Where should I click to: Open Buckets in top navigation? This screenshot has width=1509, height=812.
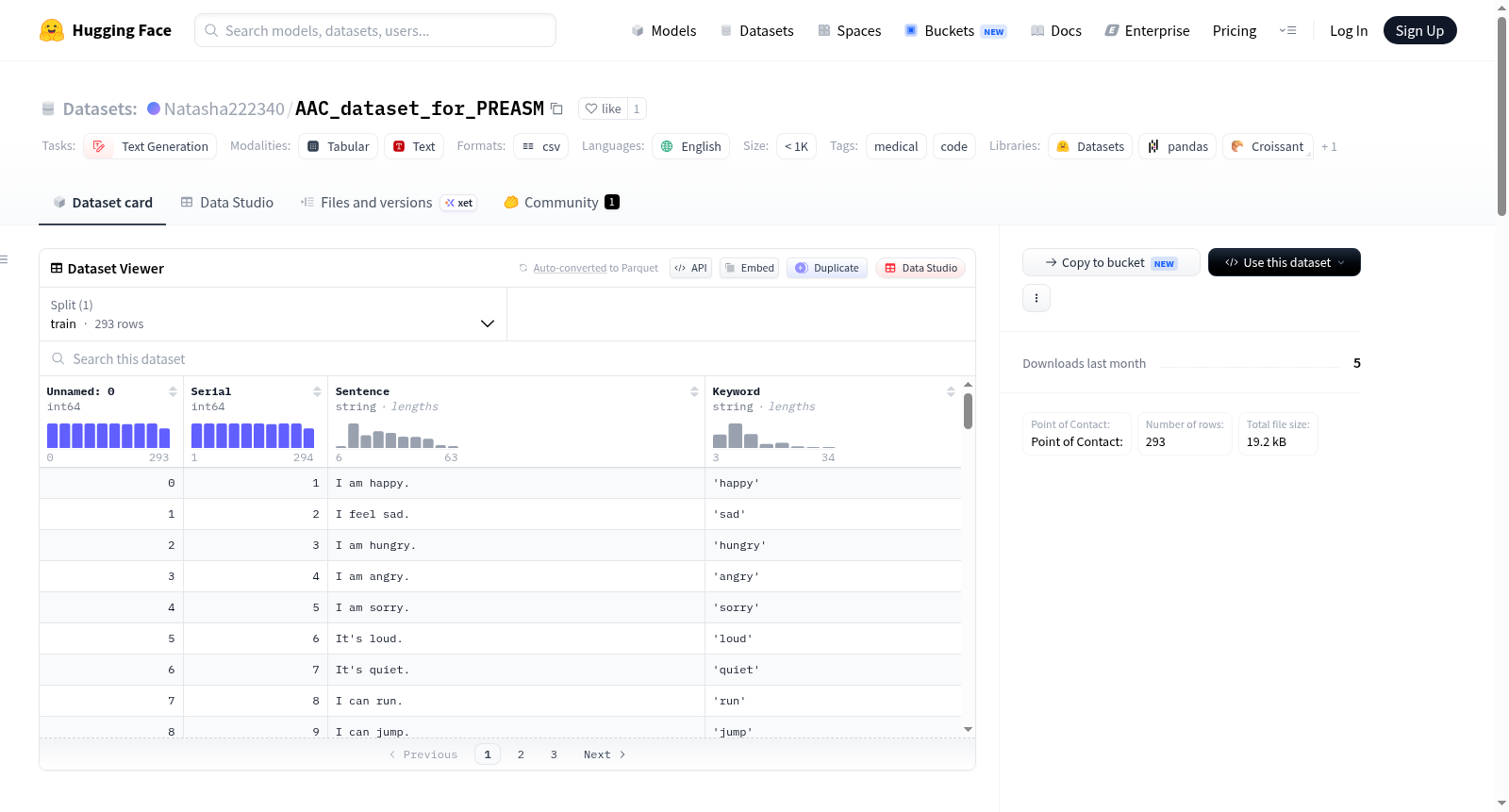click(955, 30)
